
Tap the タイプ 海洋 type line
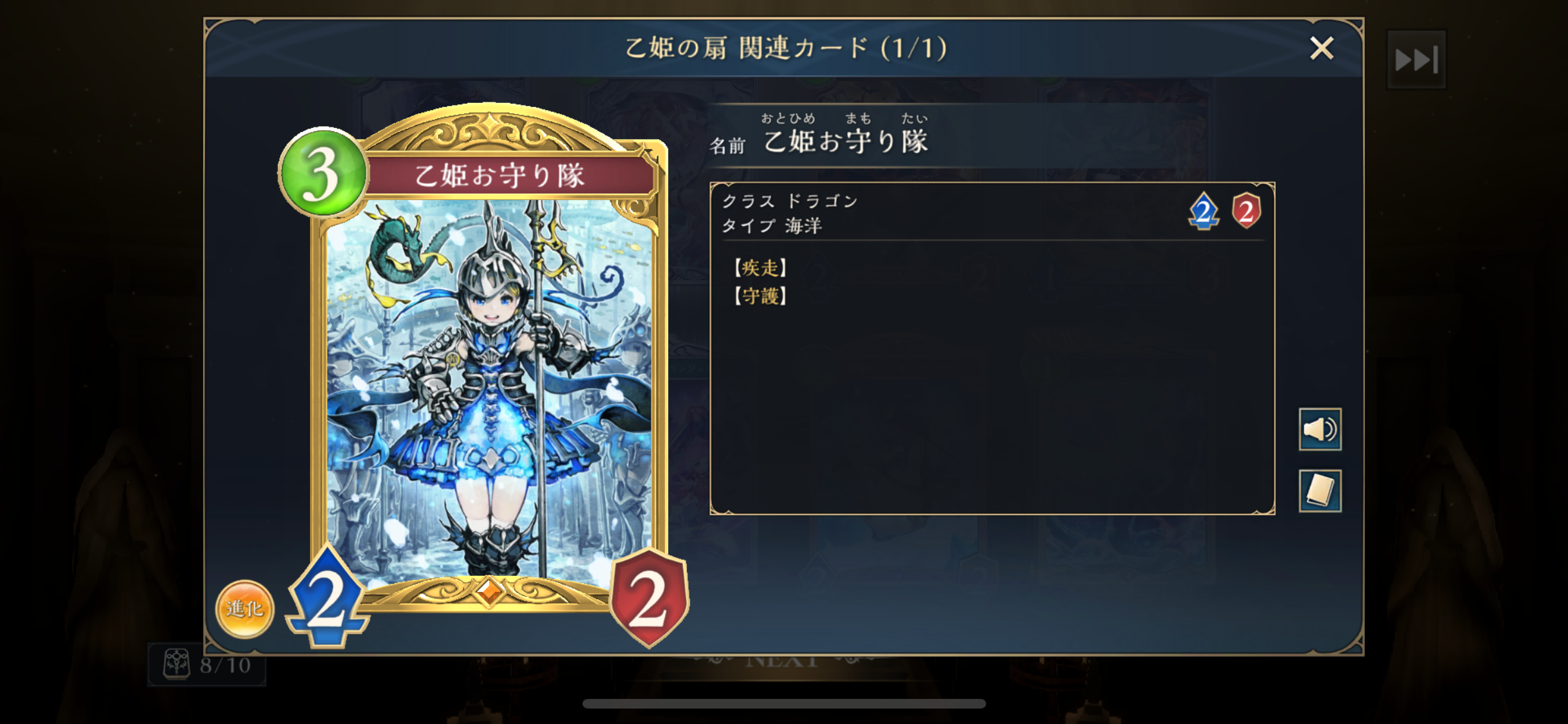tap(772, 226)
